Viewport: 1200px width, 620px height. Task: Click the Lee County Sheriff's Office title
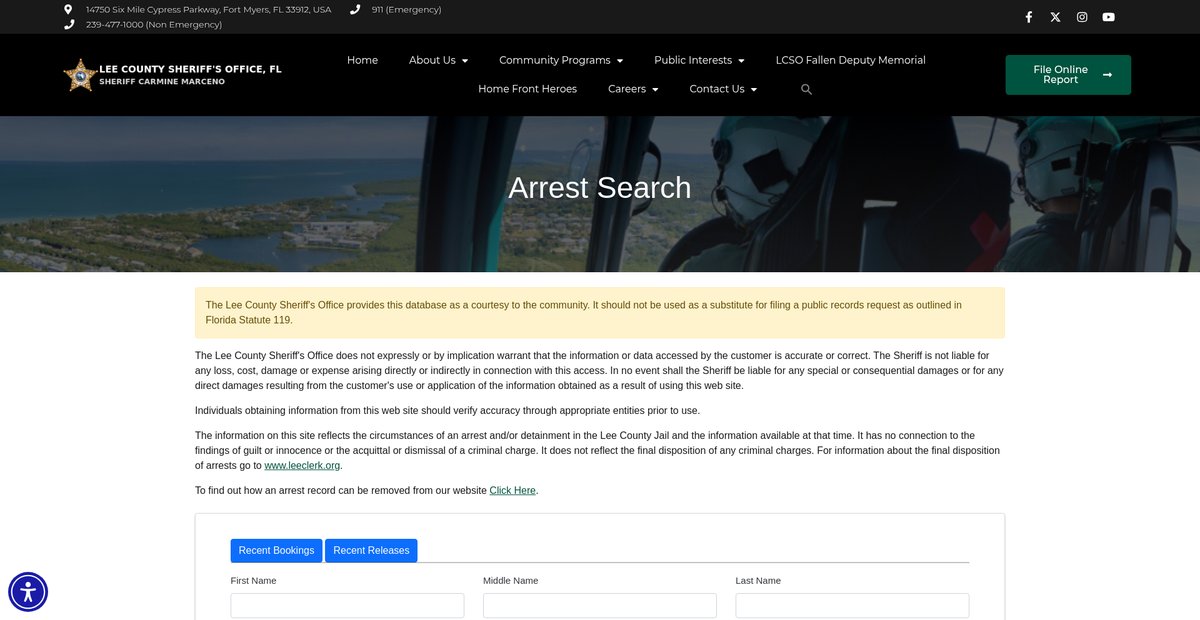190,69
